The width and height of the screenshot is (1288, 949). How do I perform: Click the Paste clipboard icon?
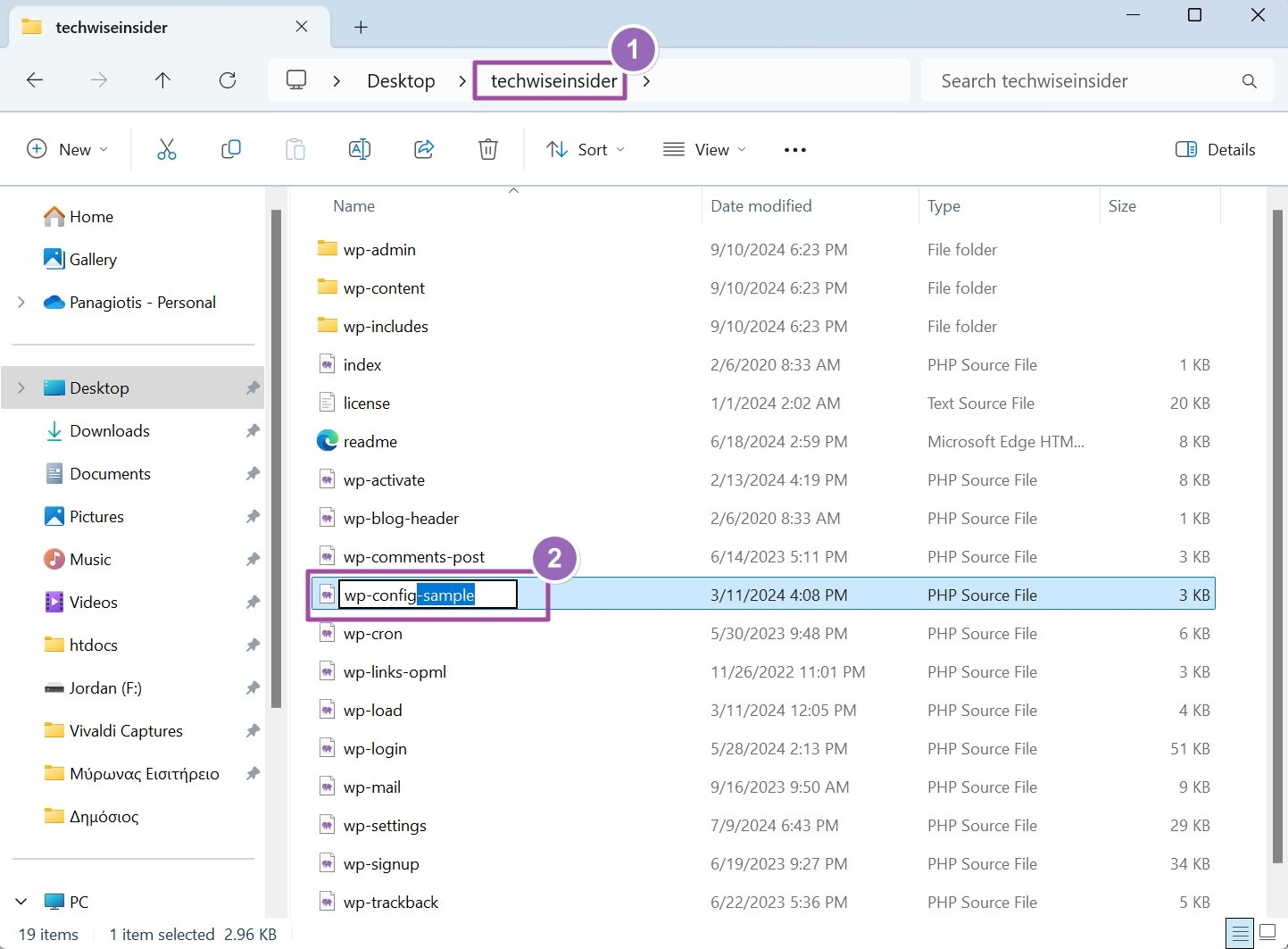click(x=295, y=149)
